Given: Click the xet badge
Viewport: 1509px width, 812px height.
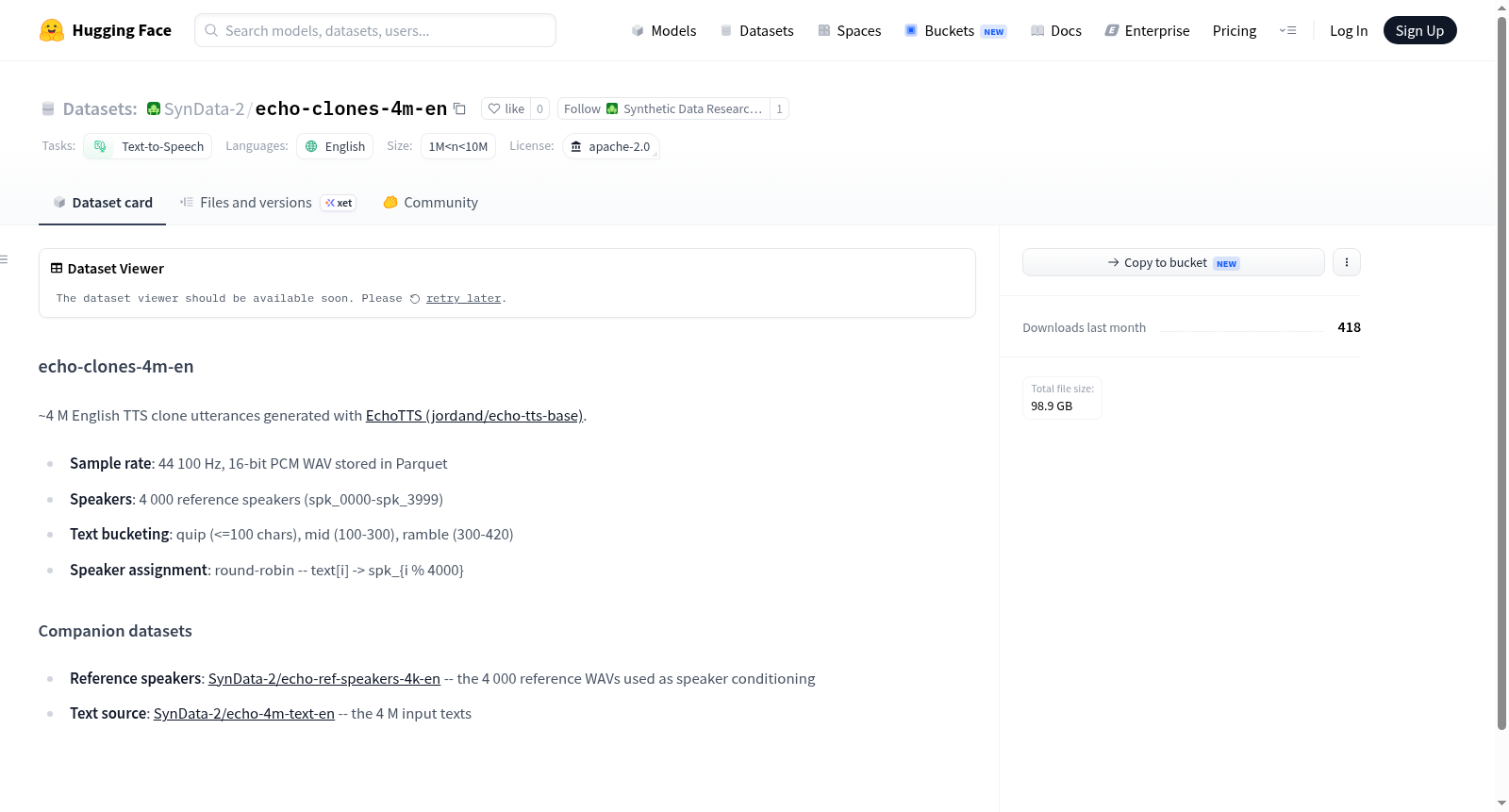Looking at the screenshot, I should [339, 203].
